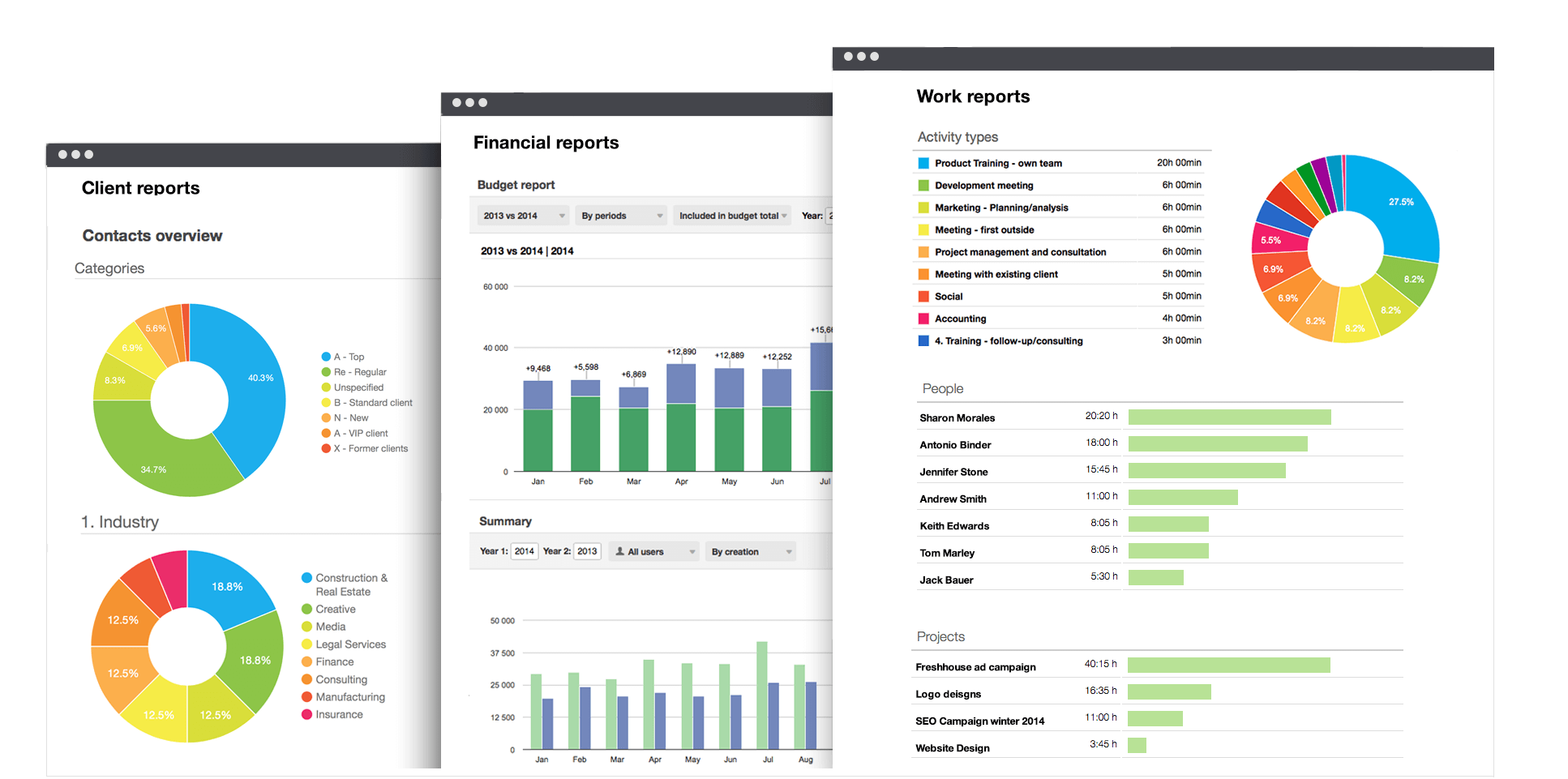Click '4. Training - follow-up/consulting' row

(x=1060, y=341)
